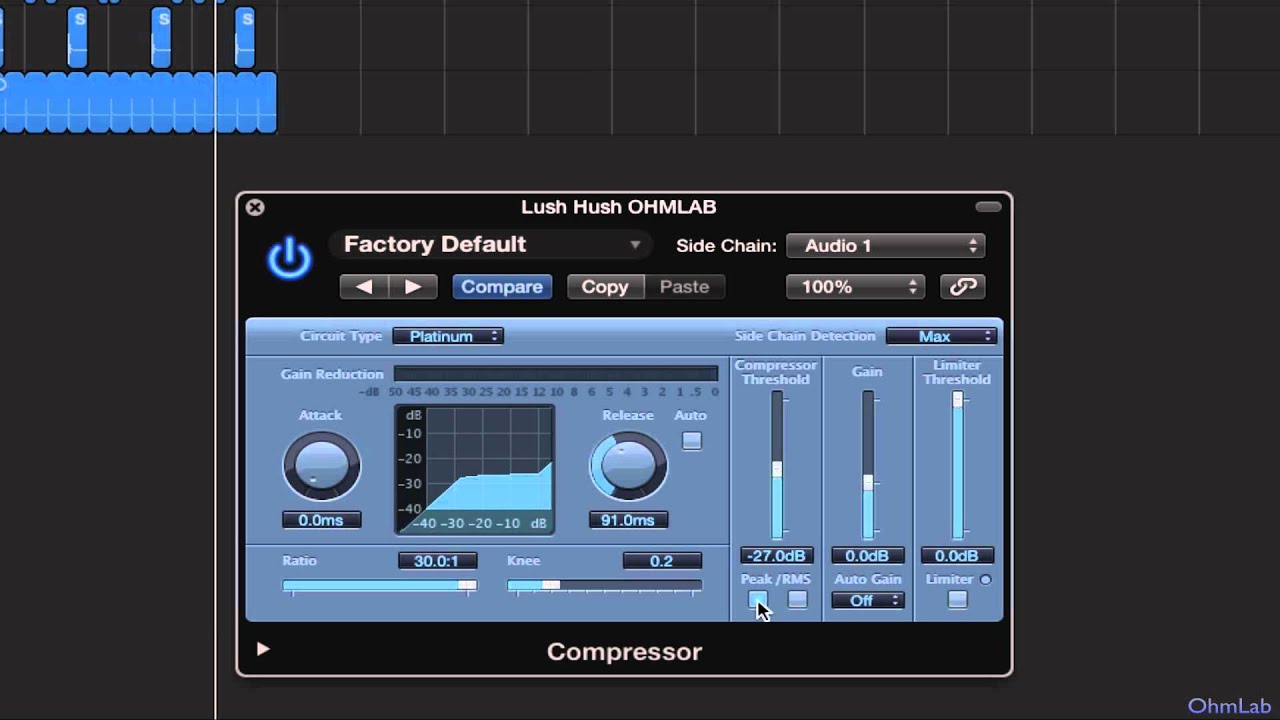Open the Factory Default preset menu
Image resolution: width=1280 pixels, height=720 pixels.
click(490, 245)
